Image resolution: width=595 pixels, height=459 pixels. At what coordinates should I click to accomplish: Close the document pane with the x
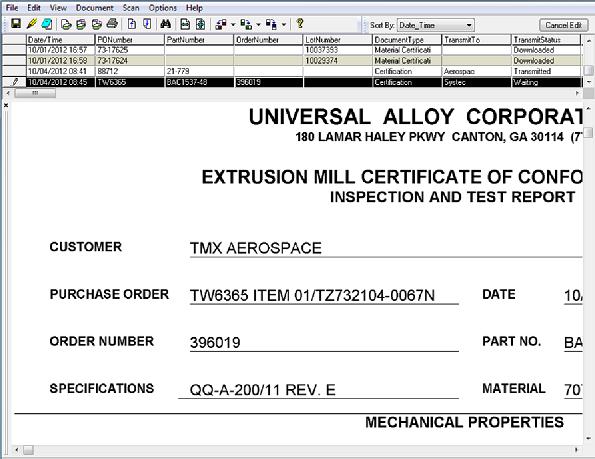6,105
